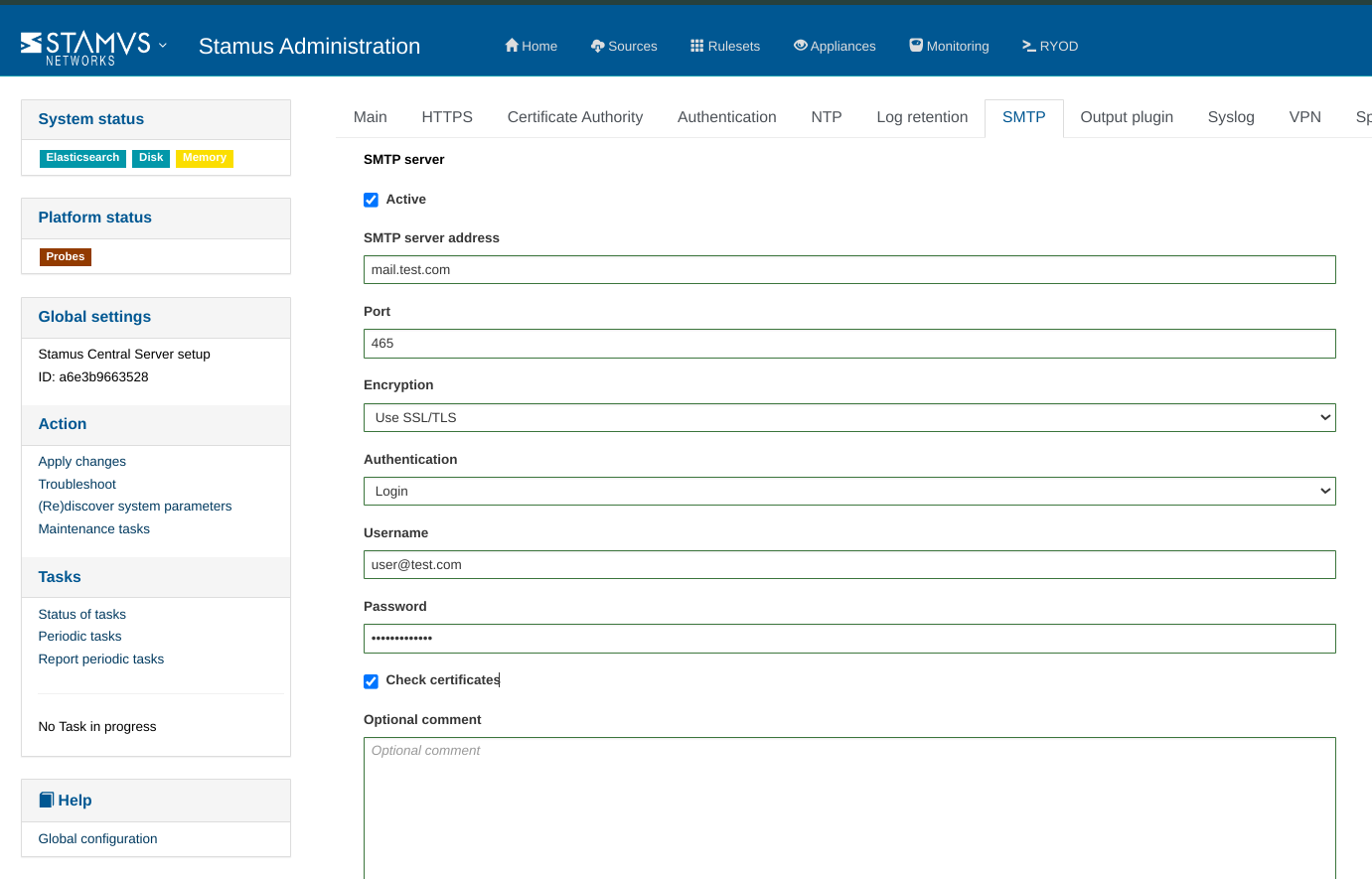Screen dimensions: 1372x879
Task: Expand the Authentication Login dropdown
Action: (x=849, y=492)
